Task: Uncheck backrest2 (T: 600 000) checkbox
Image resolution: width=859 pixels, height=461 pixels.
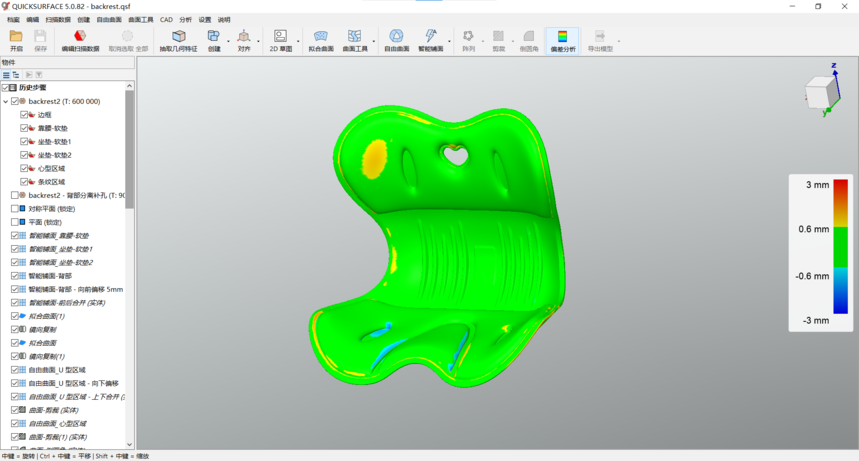Action: [x=15, y=101]
